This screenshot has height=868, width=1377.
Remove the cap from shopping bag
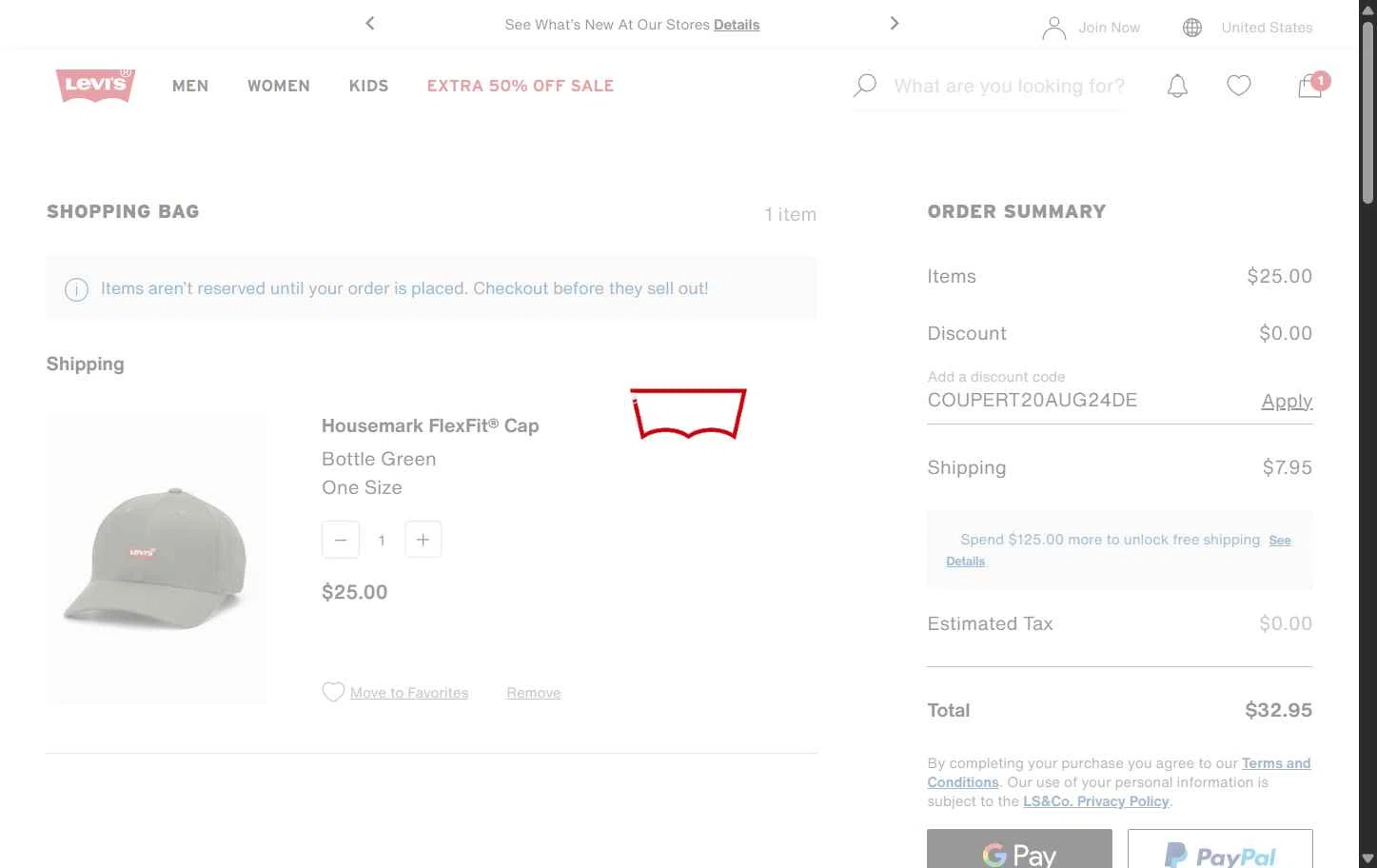coord(533,693)
